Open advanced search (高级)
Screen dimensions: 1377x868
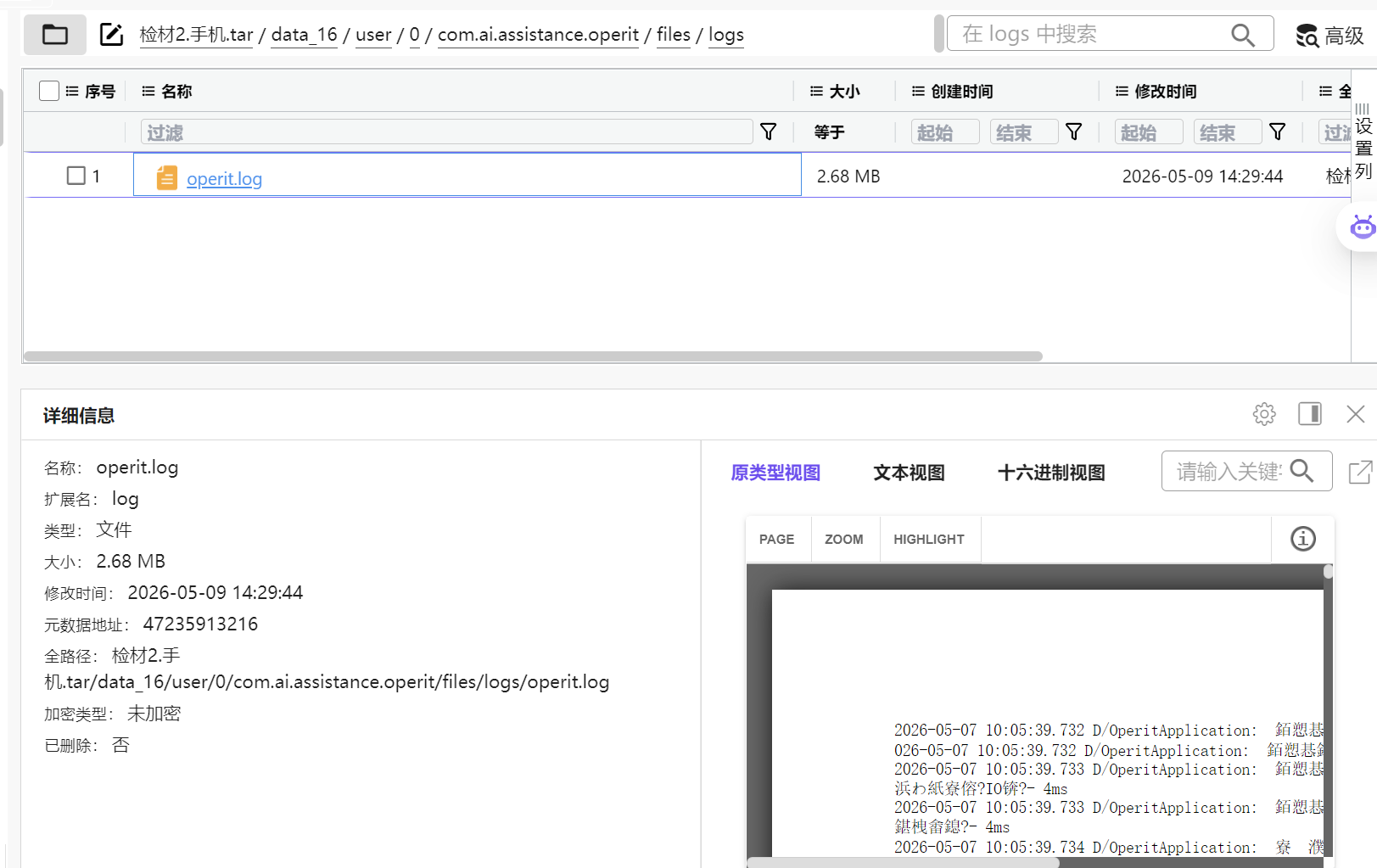[1329, 36]
